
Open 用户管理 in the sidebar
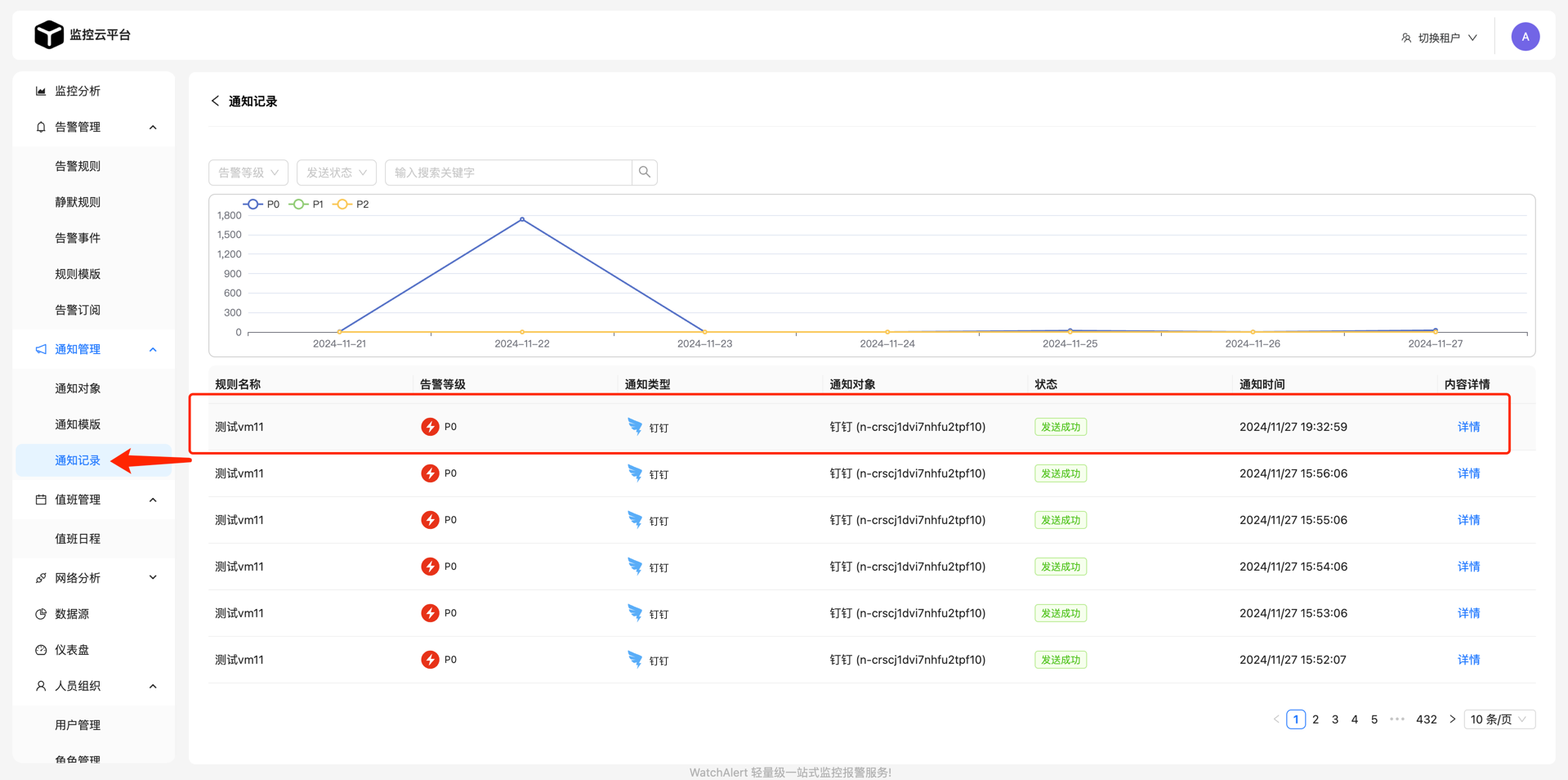coord(78,725)
